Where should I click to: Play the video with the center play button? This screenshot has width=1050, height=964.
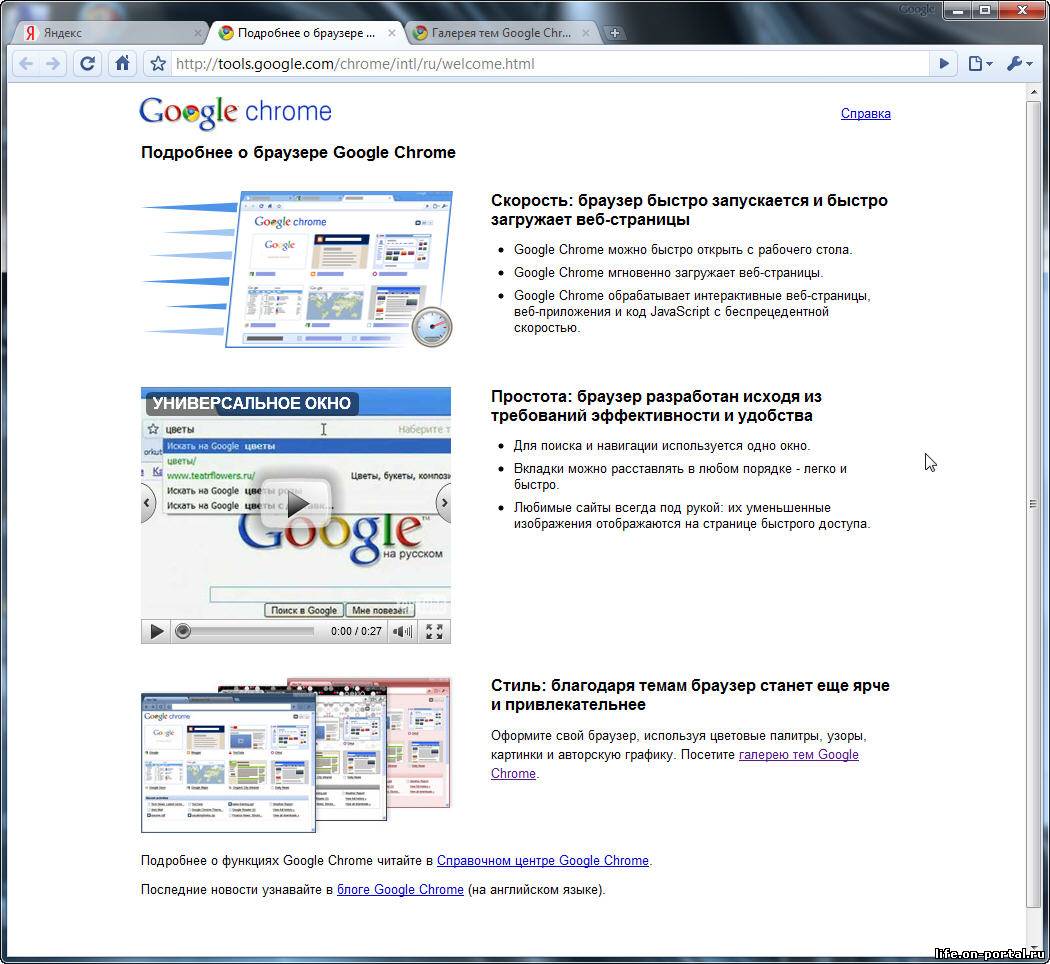point(295,503)
